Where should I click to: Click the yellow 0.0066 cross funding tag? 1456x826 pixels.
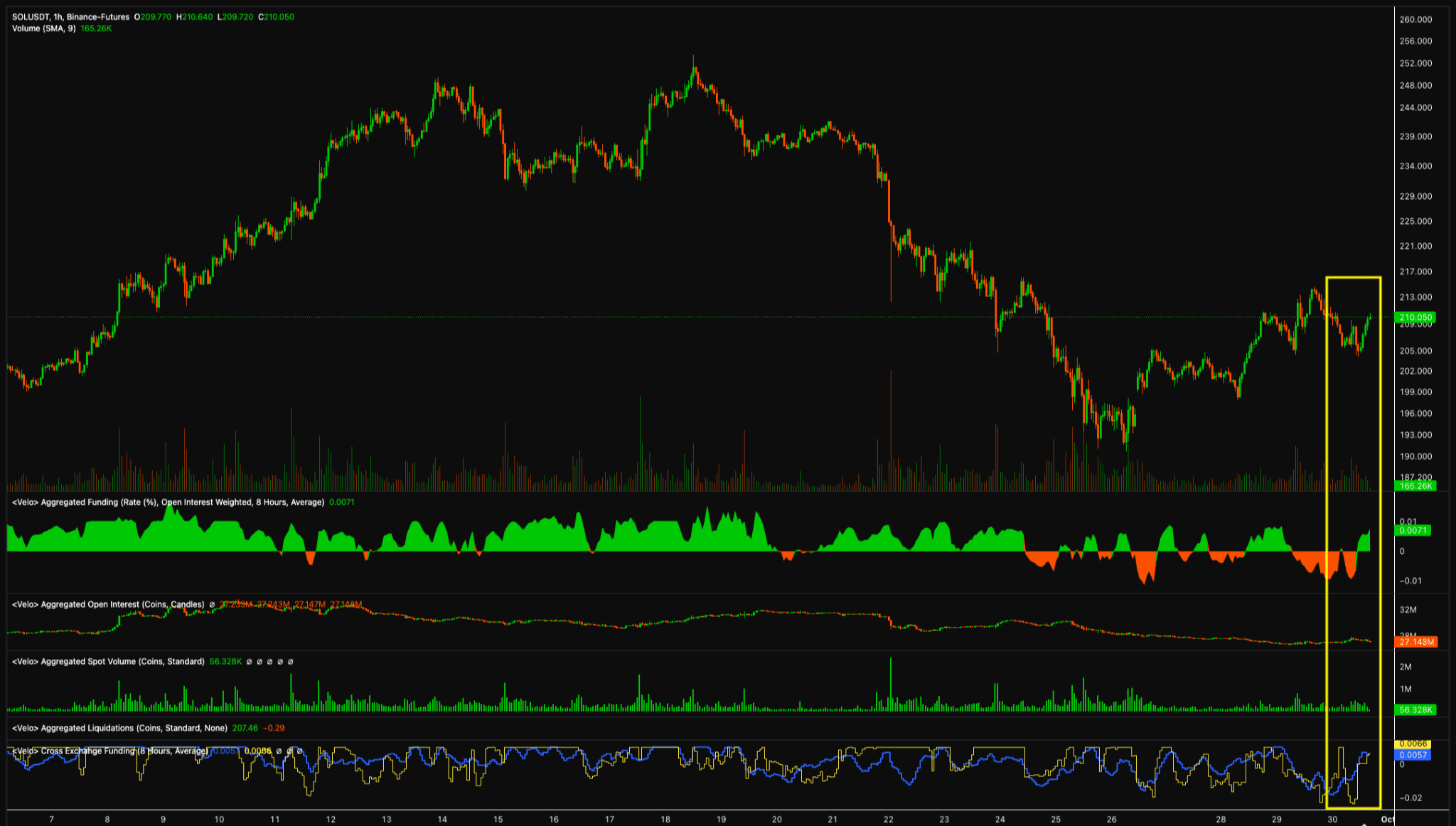coord(1413,744)
